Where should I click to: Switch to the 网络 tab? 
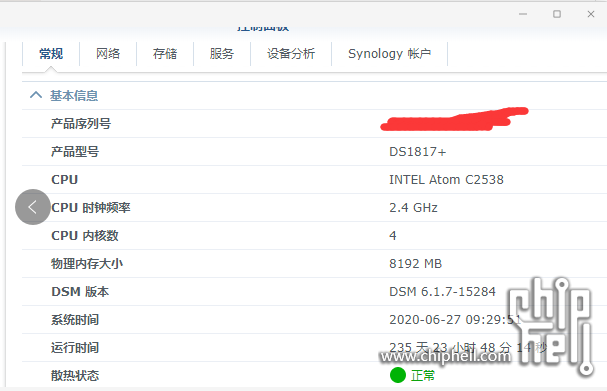pos(108,53)
